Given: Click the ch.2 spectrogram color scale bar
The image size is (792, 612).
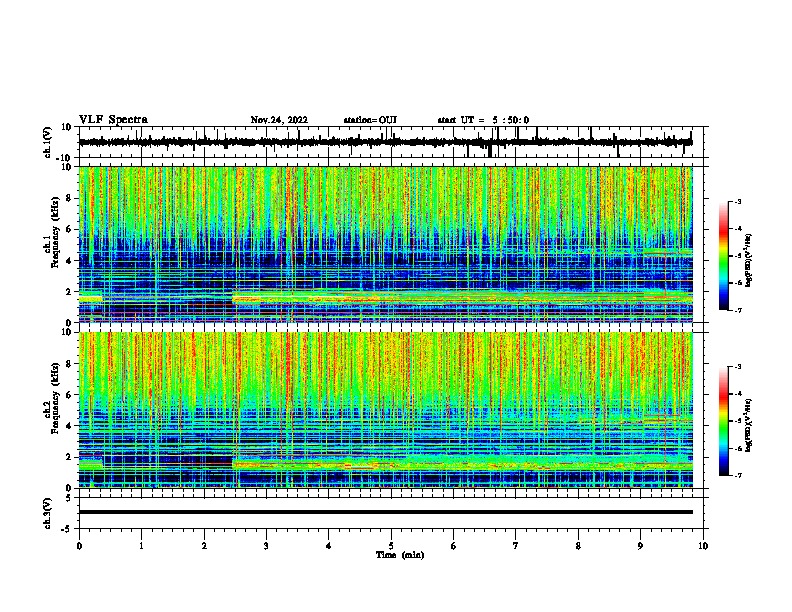Looking at the screenshot, I should pos(723,421).
